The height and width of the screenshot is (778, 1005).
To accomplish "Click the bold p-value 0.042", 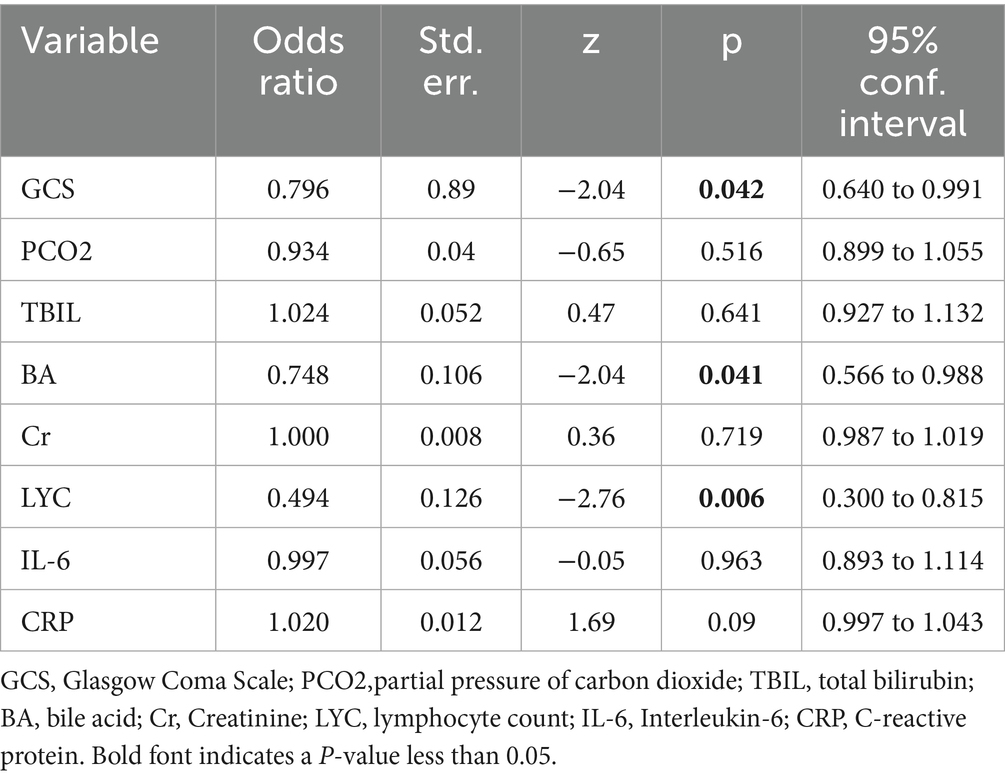I will click(731, 190).
